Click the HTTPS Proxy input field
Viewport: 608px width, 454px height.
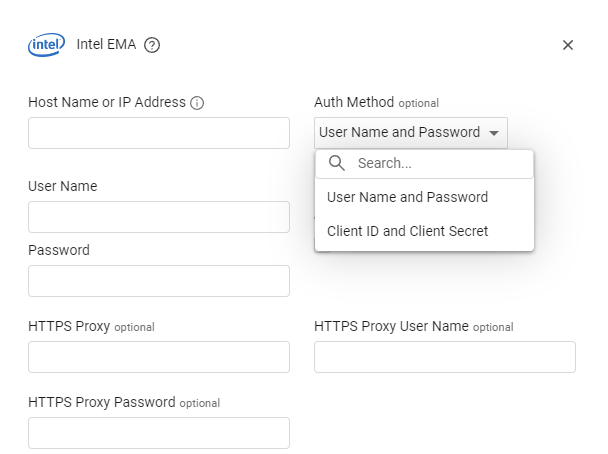159,357
